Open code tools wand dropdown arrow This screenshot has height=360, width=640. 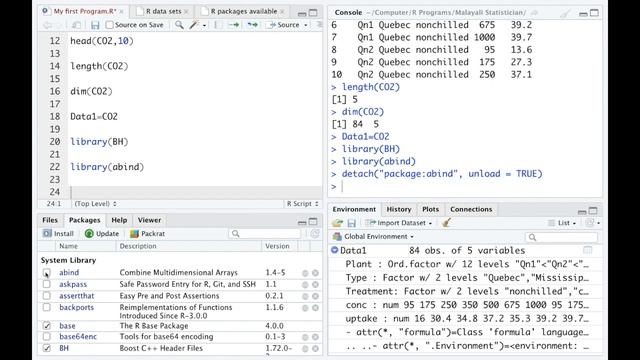click(x=204, y=25)
